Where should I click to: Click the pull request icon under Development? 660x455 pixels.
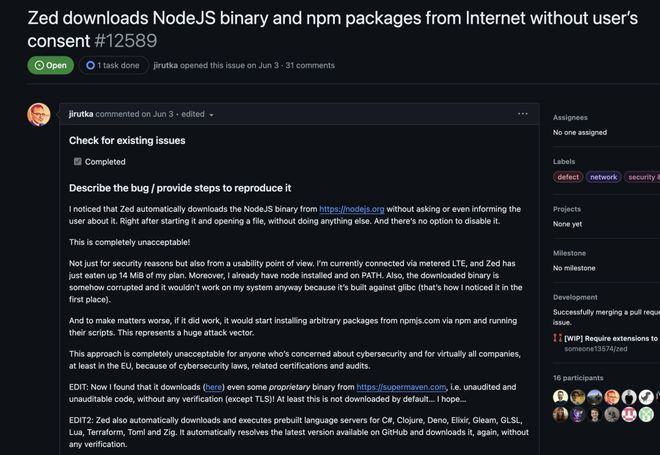pyautogui.click(x=557, y=339)
